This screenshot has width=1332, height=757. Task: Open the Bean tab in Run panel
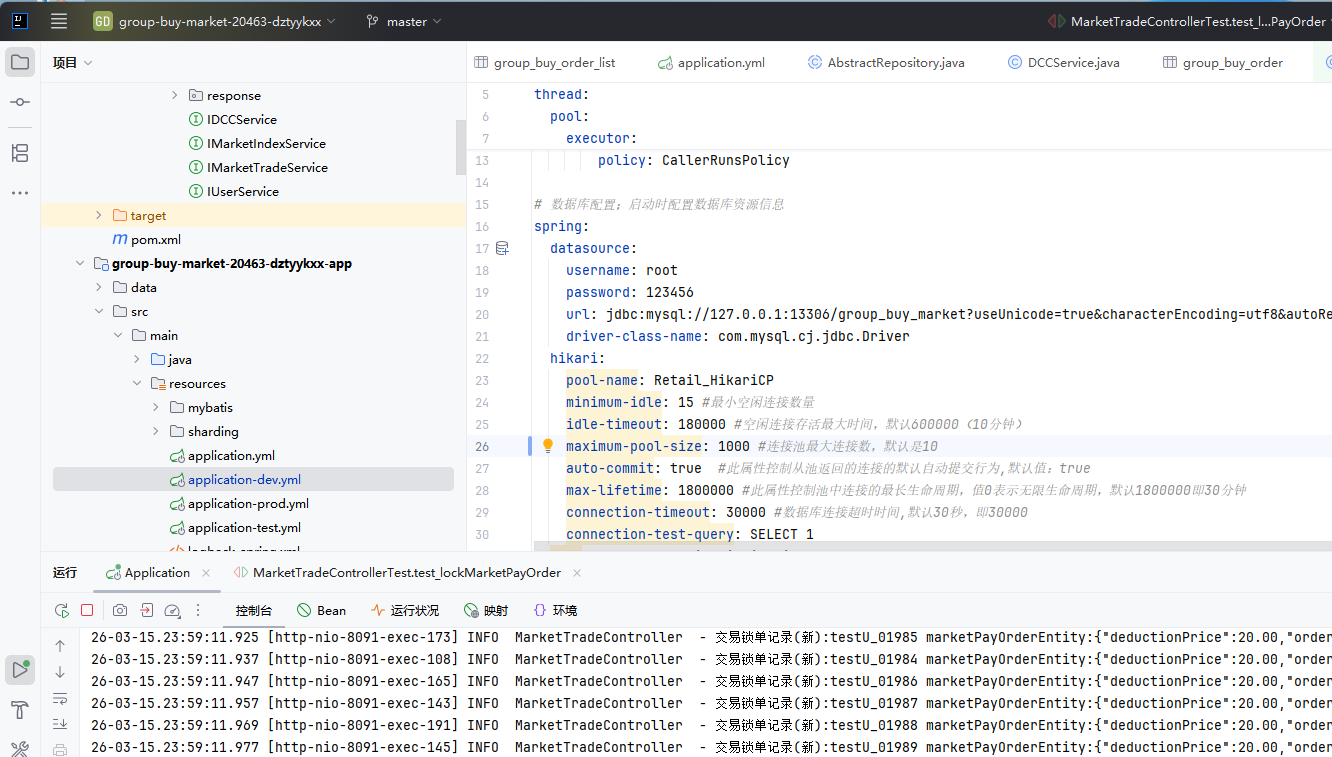click(x=321, y=610)
